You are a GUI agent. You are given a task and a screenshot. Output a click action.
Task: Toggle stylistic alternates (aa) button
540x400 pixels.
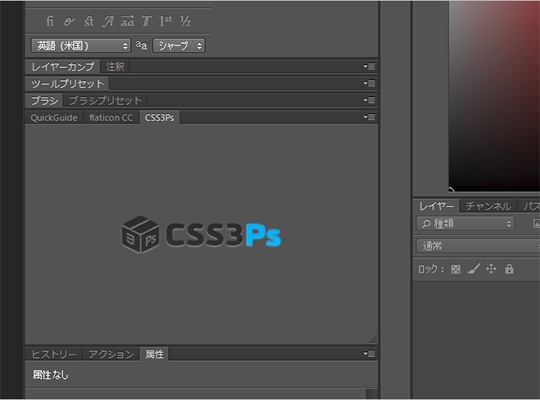(x=127, y=21)
